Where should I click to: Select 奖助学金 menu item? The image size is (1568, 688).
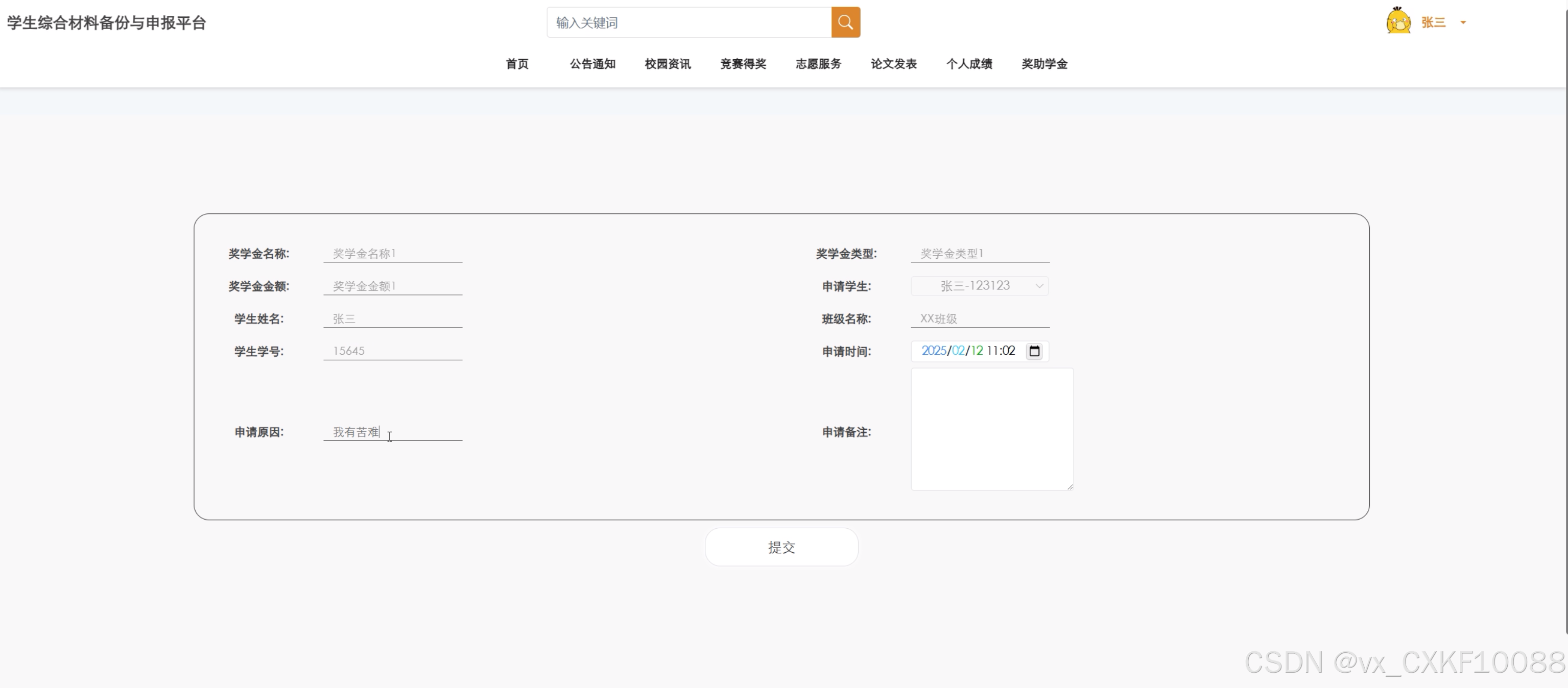pyautogui.click(x=1044, y=64)
